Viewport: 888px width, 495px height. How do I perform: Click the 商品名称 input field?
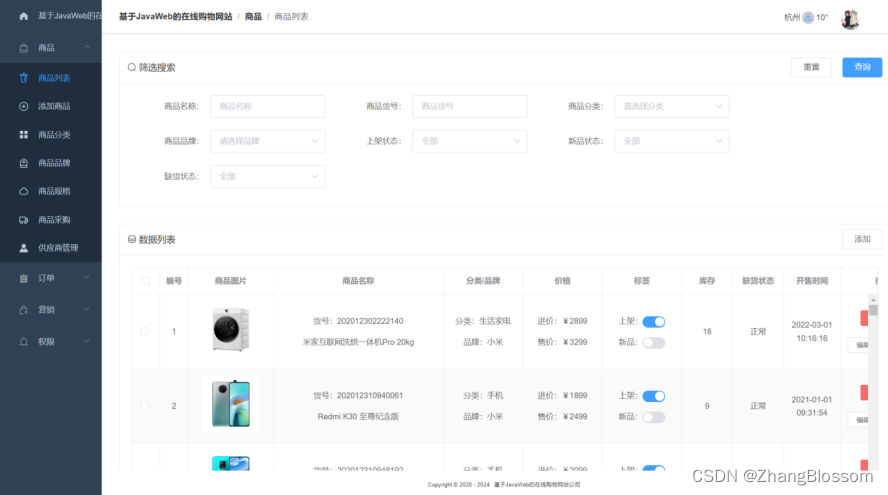[x=267, y=106]
